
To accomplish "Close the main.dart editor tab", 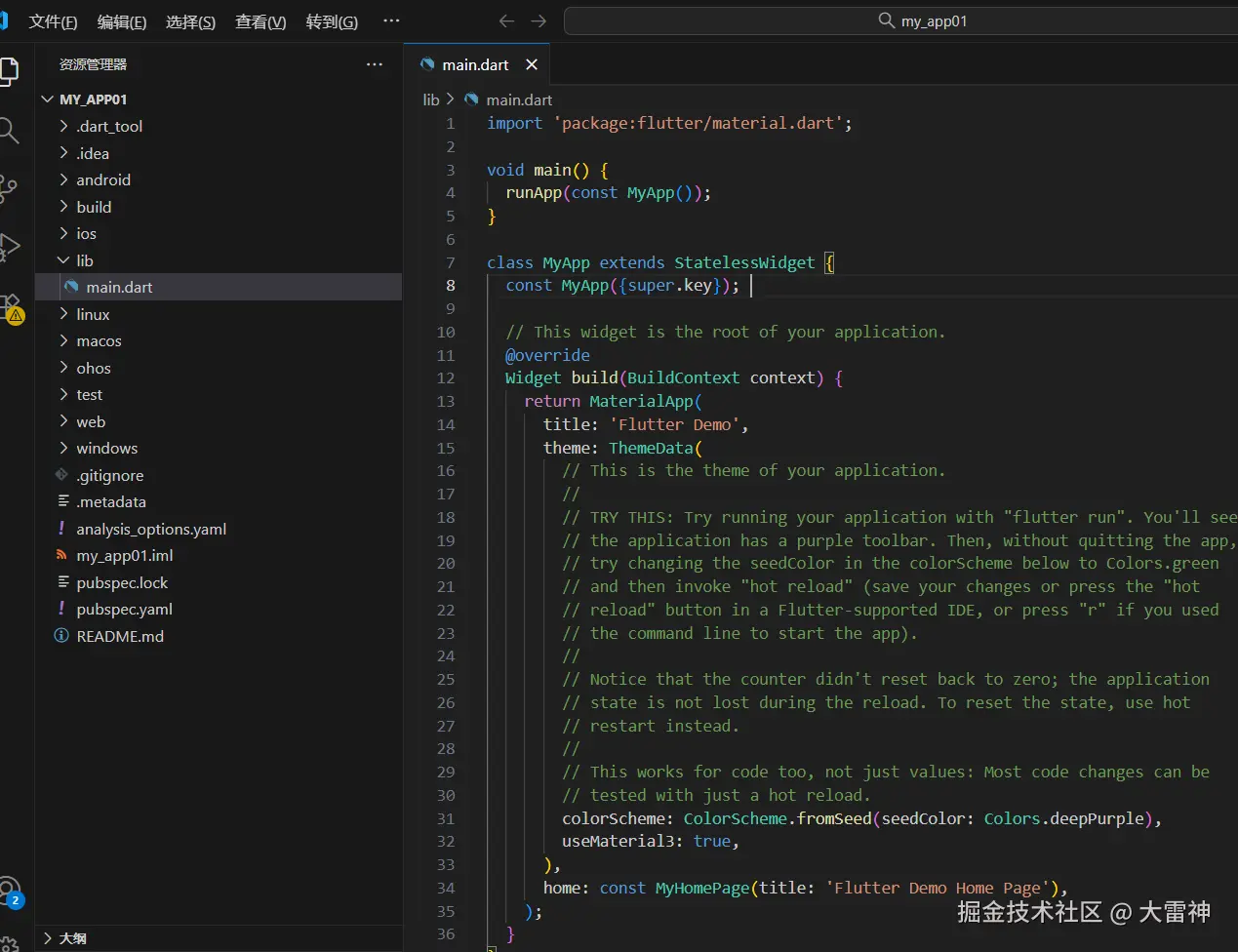I will click(532, 64).
